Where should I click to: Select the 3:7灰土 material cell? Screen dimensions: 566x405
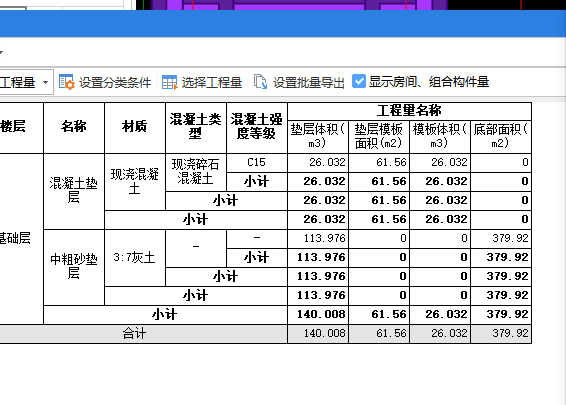135,258
